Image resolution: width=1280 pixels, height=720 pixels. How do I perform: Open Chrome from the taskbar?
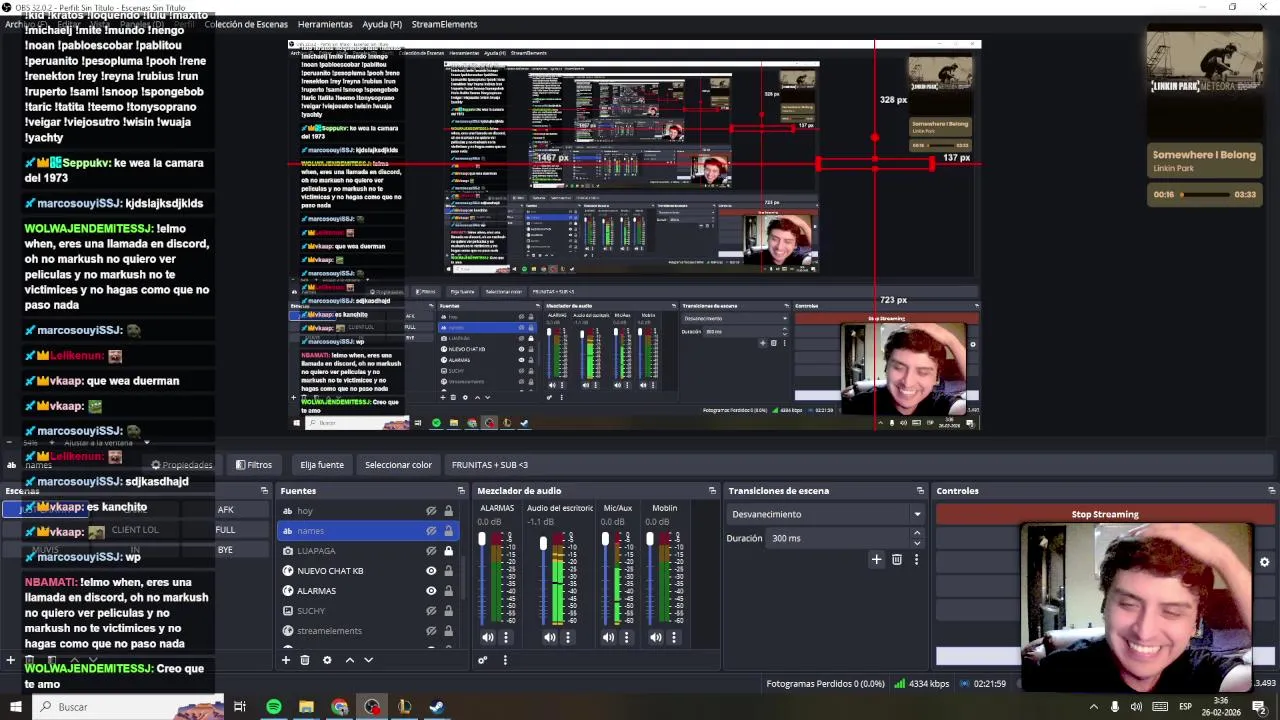[x=340, y=707]
